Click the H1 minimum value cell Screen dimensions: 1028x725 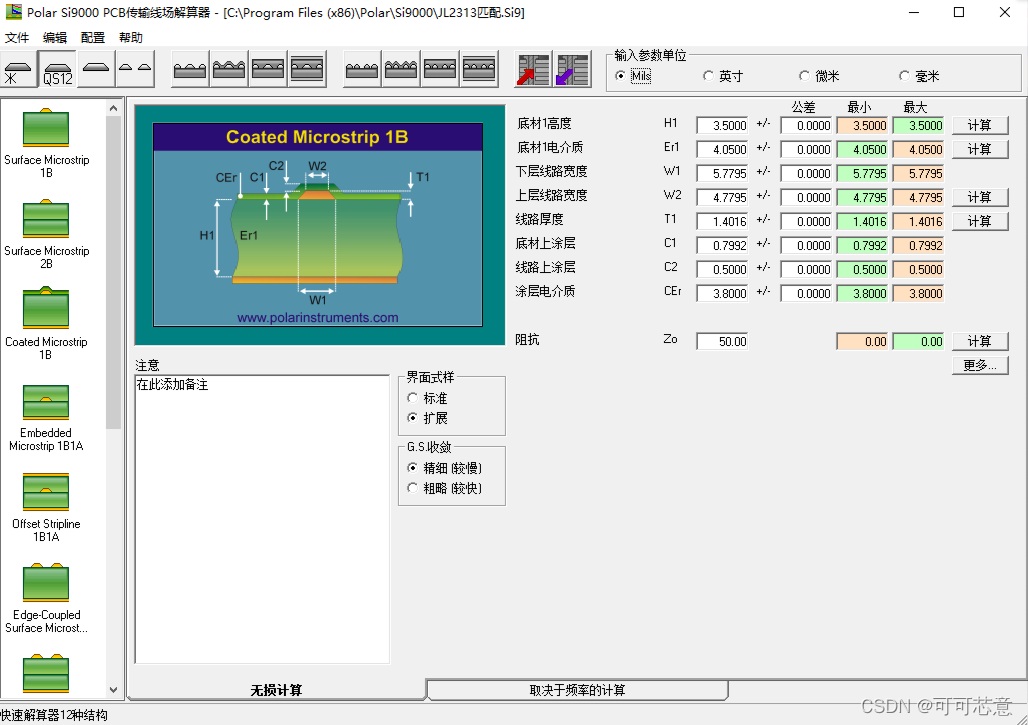[x=863, y=125]
